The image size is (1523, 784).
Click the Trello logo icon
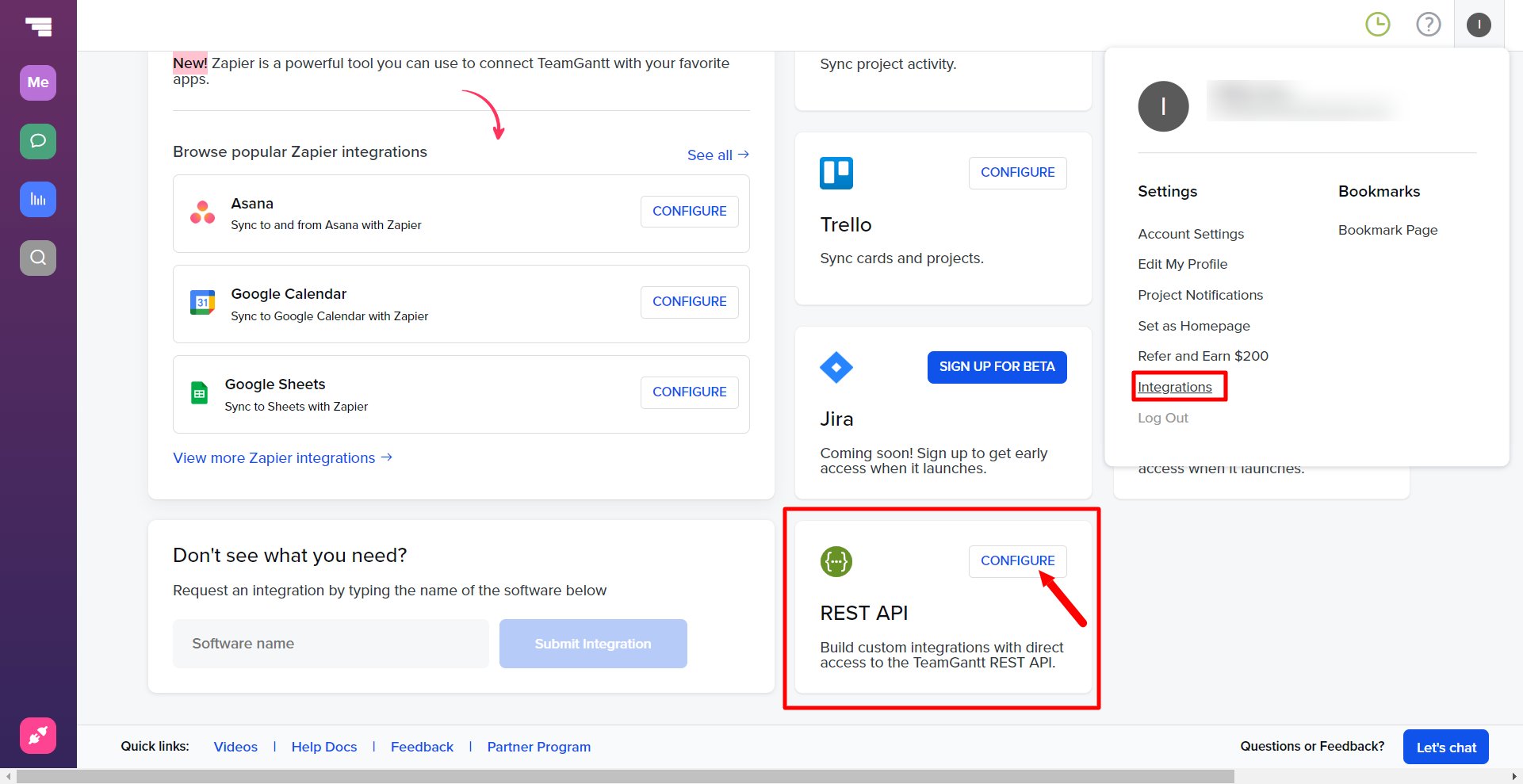pyautogui.click(x=836, y=173)
